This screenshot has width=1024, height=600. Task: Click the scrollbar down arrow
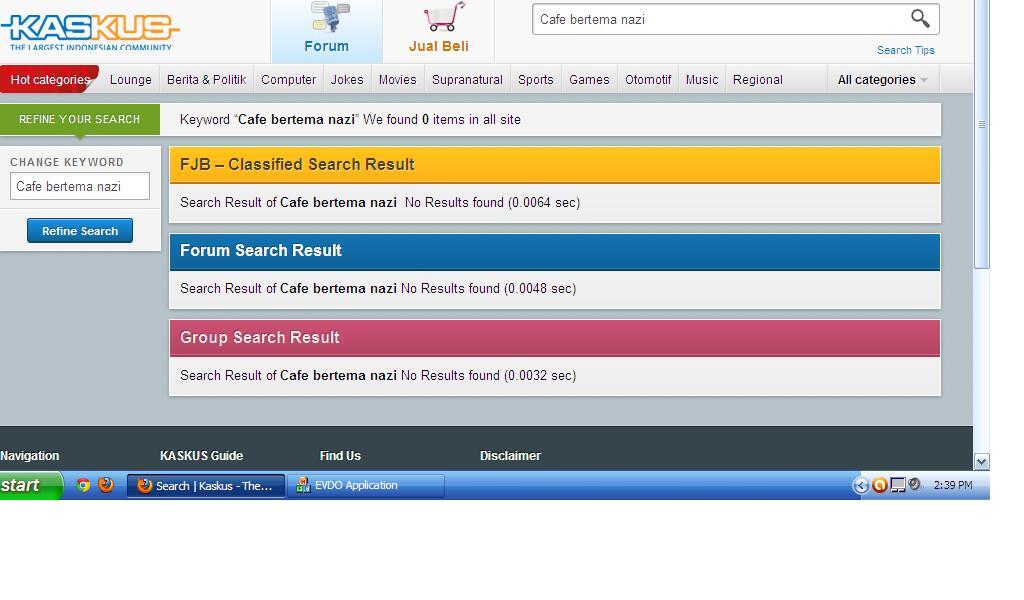(981, 462)
